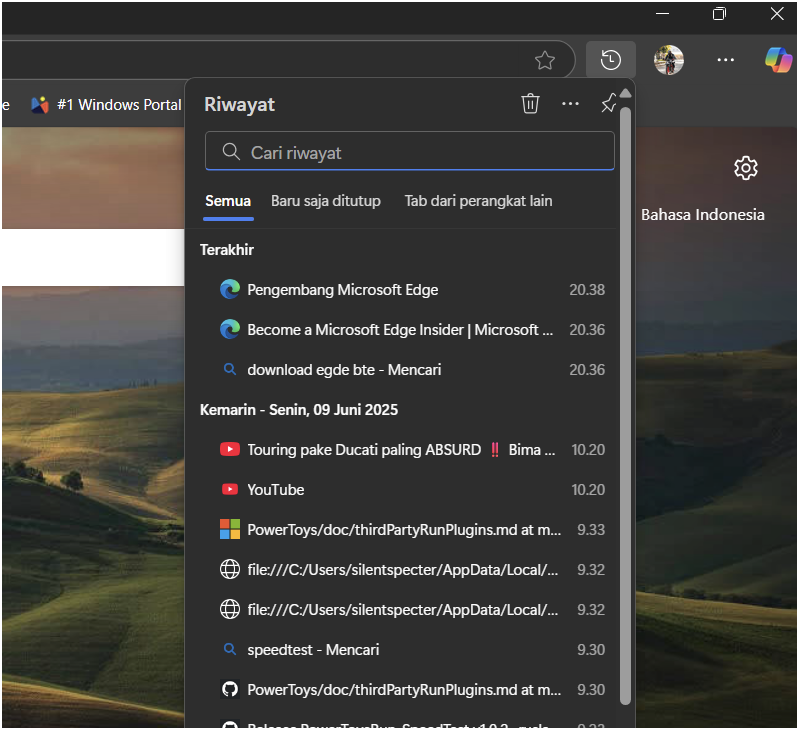Click the favorite star in address bar

(545, 61)
